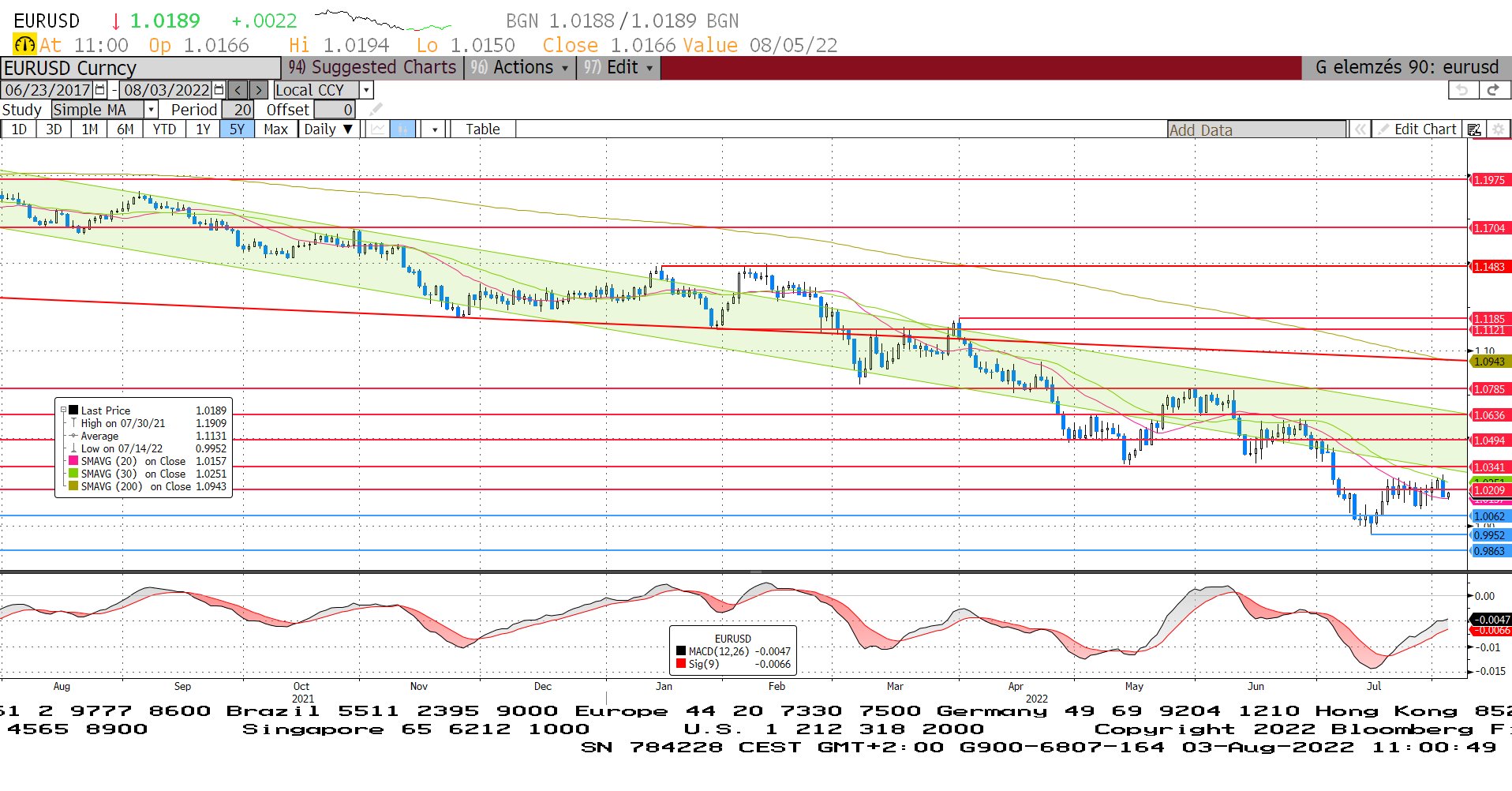The image size is (1512, 791).
Task: Shift date range backward with left arrow
Action: point(238,90)
